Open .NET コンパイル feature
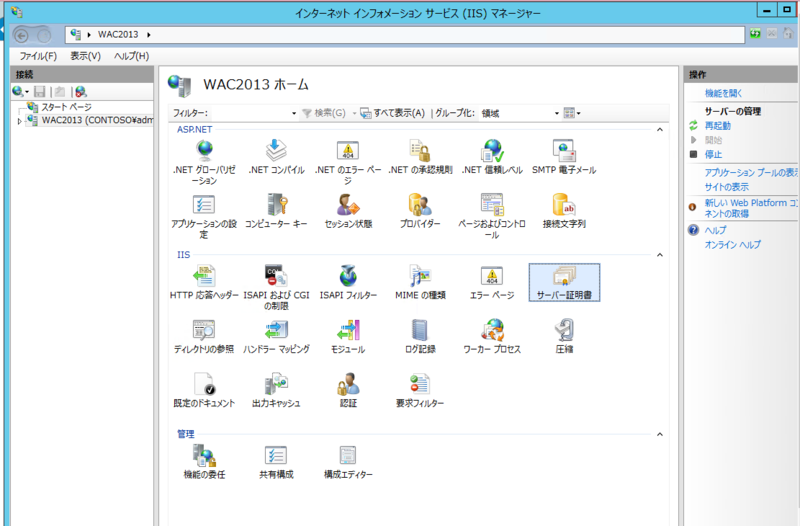The height and width of the screenshot is (526, 800). click(276, 157)
